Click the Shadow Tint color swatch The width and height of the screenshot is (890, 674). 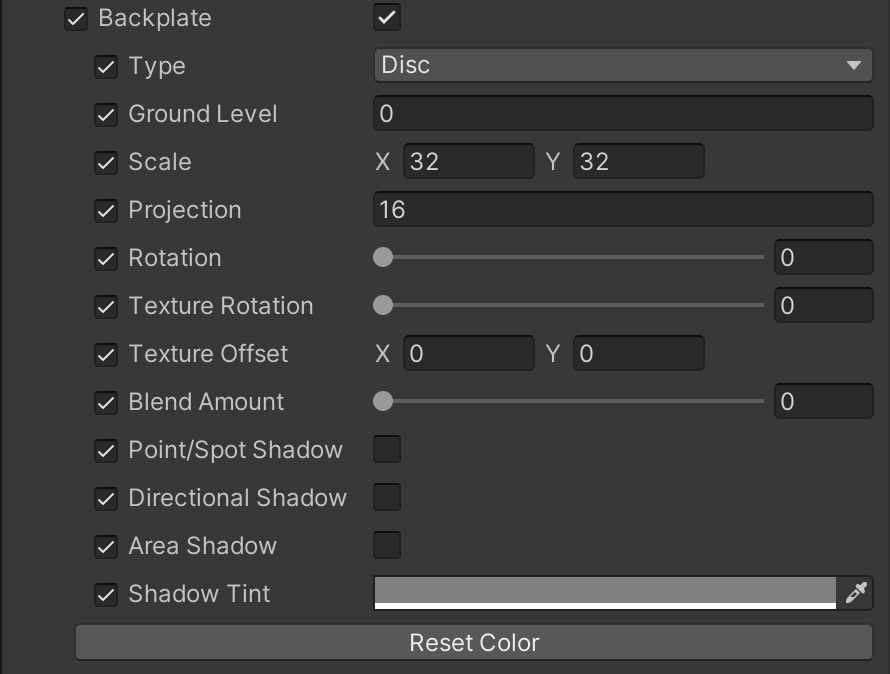click(x=604, y=592)
